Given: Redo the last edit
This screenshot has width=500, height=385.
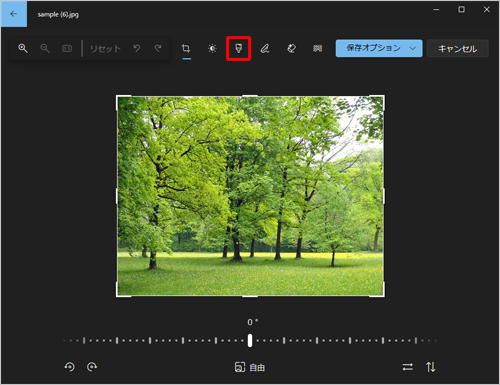Looking at the screenshot, I should (x=158, y=48).
